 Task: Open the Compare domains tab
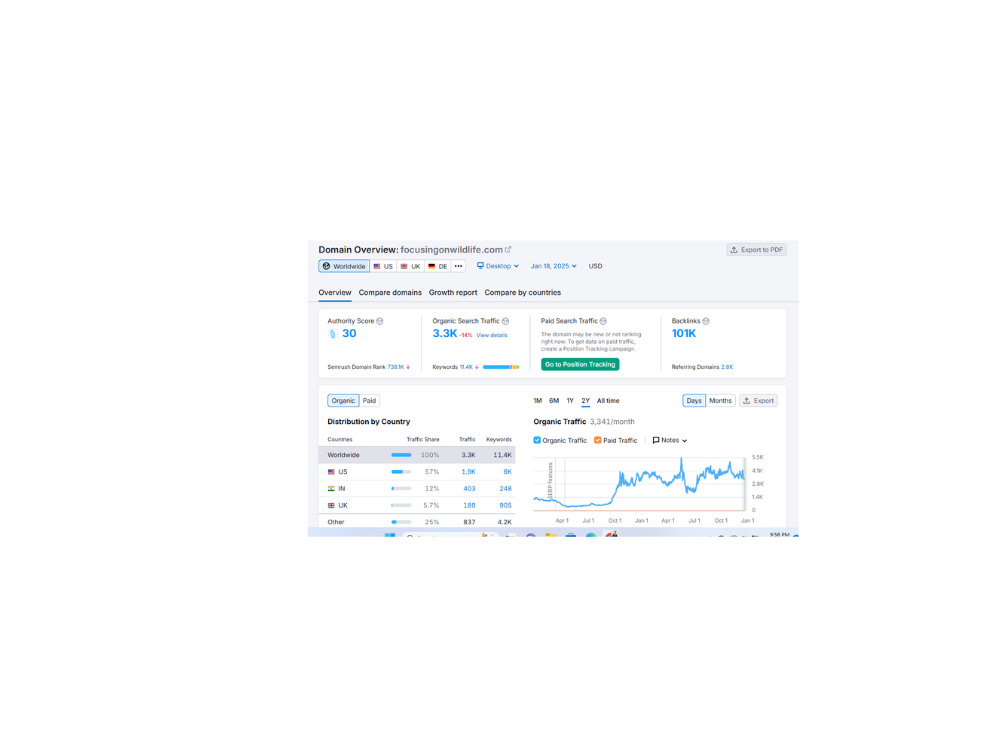click(x=390, y=293)
